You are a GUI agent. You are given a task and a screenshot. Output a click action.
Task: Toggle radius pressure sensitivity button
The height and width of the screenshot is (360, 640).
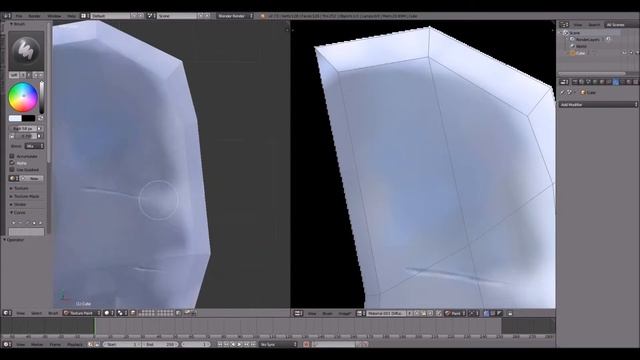(40, 129)
